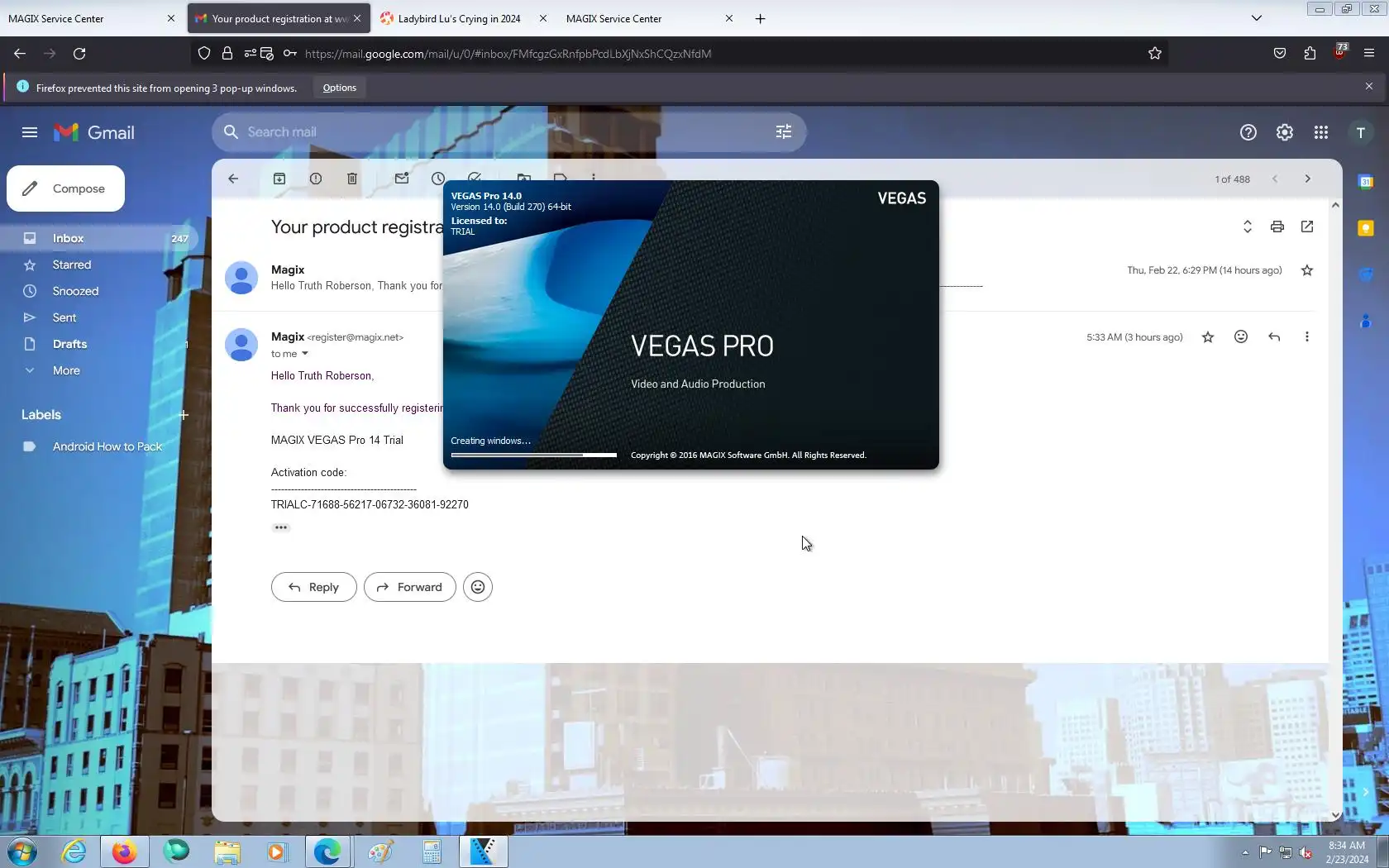The width and height of the screenshot is (1389, 868).
Task: Add emoji reaction to 5:33 AM message
Action: pos(1241,336)
